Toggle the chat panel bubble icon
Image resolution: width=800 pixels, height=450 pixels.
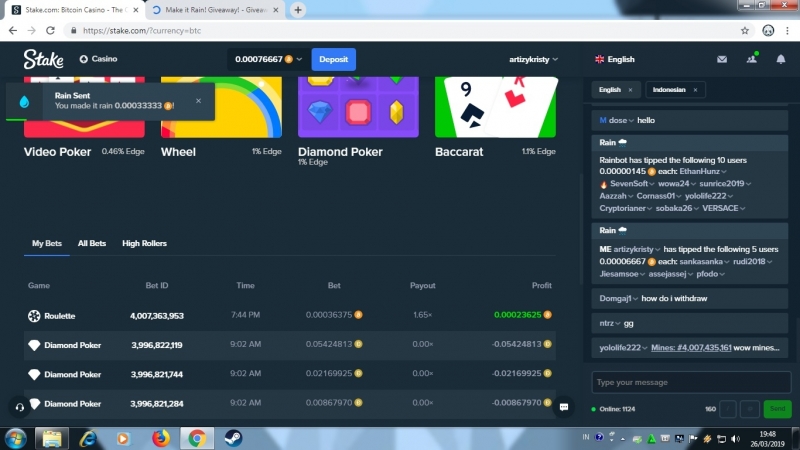pyautogui.click(x=564, y=407)
